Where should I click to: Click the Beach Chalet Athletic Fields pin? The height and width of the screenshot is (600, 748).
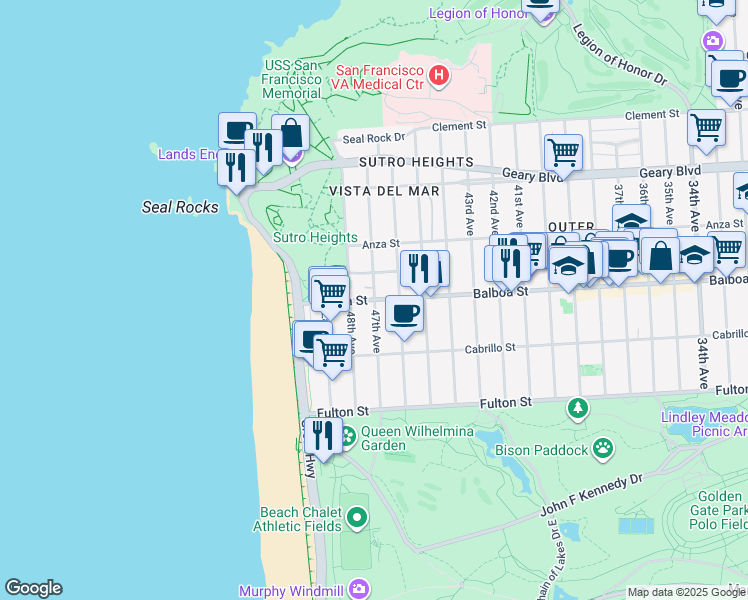pos(357,518)
